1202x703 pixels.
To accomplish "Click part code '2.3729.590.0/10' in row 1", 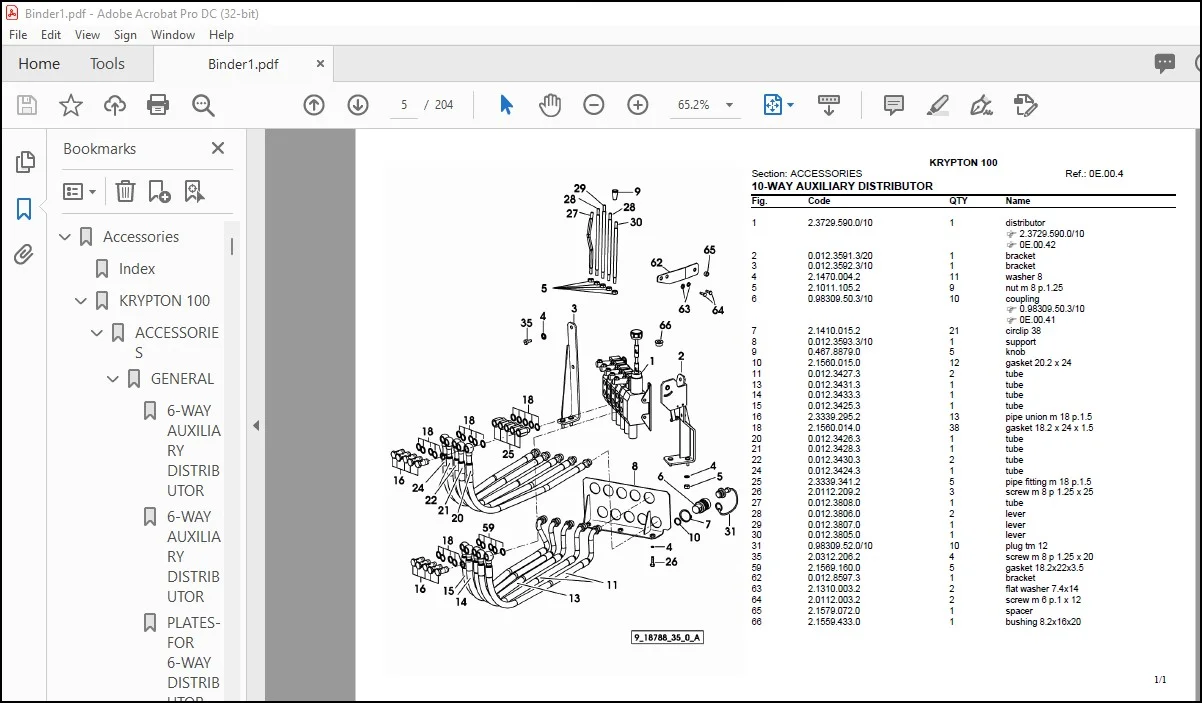I will (x=840, y=223).
